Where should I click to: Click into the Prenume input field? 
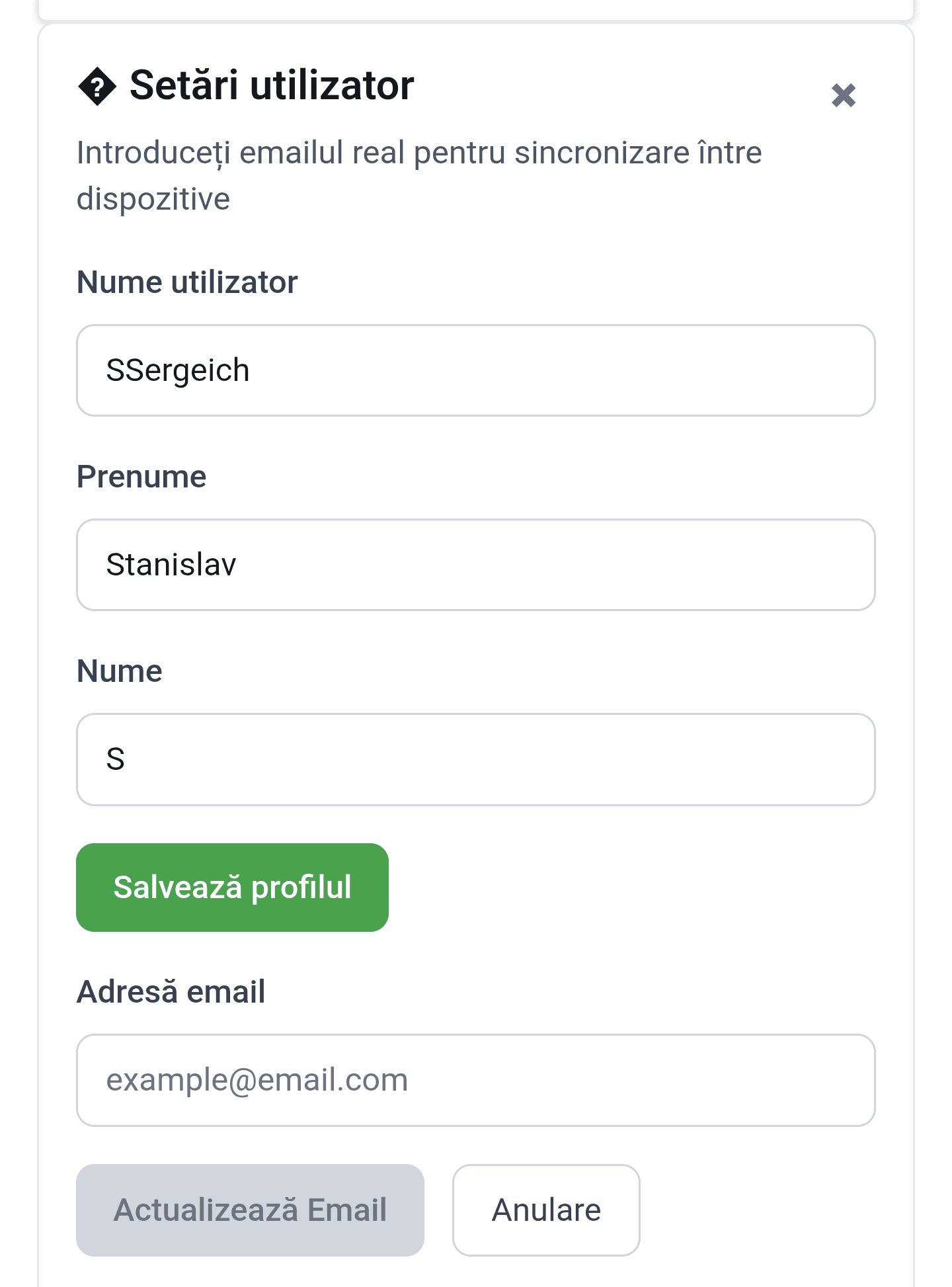tap(476, 565)
